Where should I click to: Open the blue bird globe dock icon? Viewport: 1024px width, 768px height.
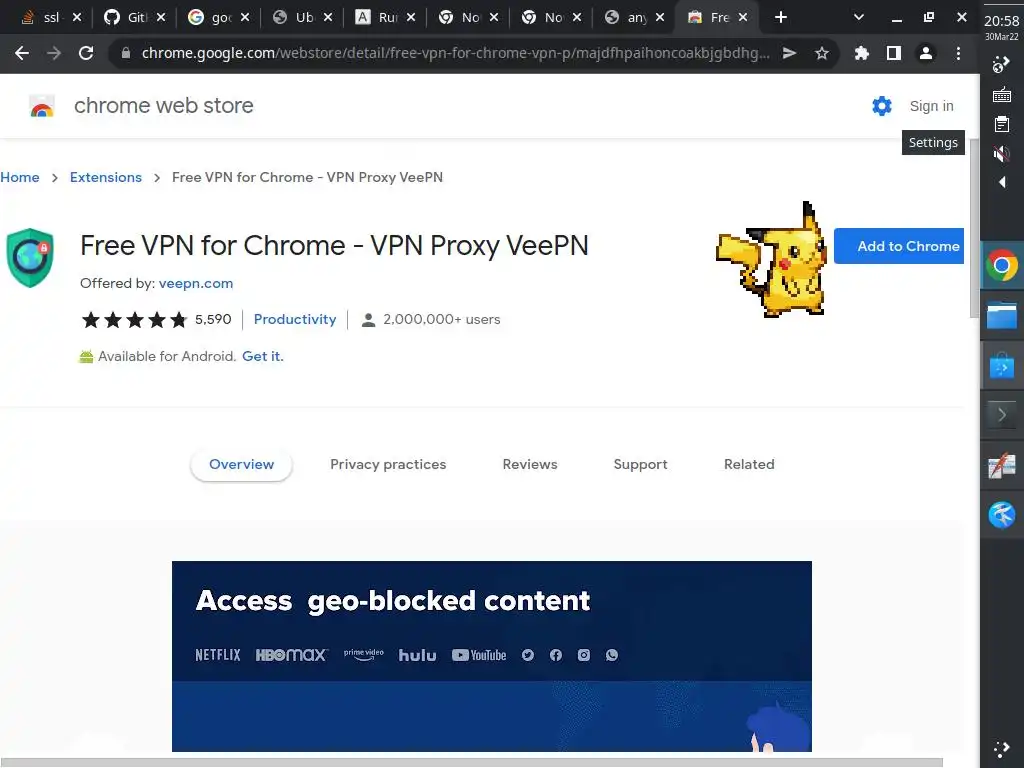[x=1002, y=515]
